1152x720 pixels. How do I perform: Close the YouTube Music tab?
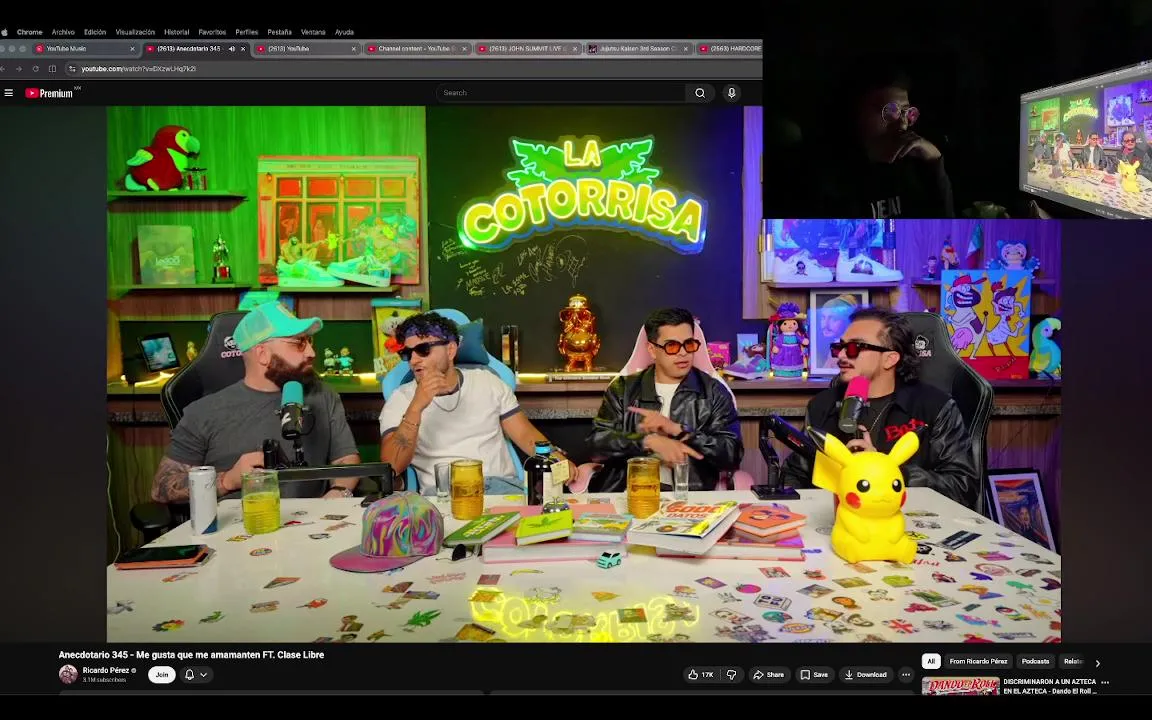coord(132,49)
